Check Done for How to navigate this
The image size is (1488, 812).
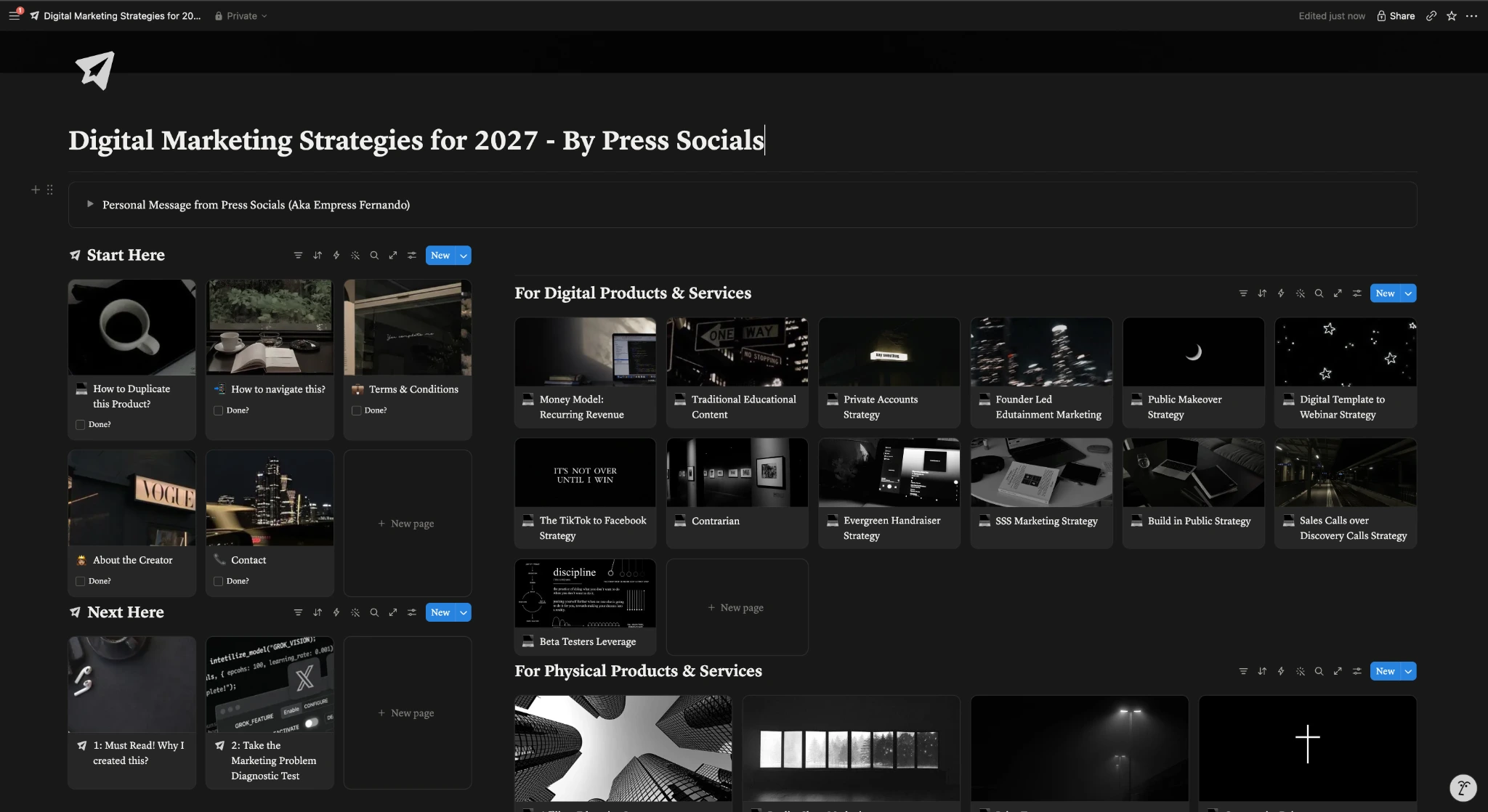coord(218,410)
